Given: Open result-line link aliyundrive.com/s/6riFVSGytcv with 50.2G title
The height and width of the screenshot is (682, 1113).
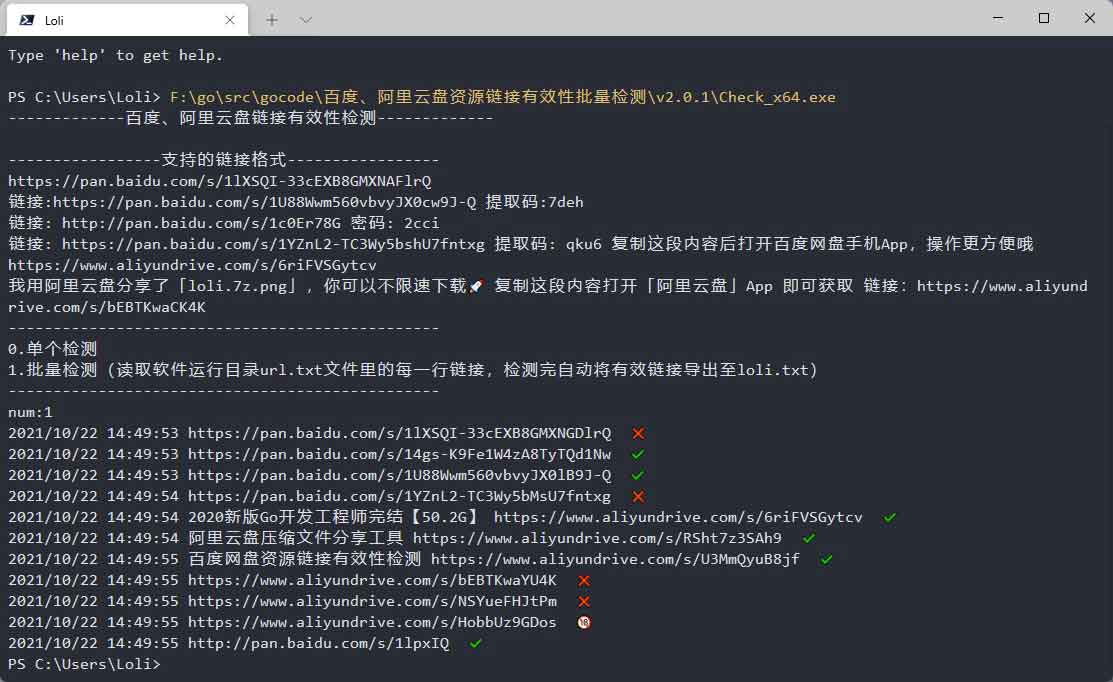Looking at the screenshot, I should click(678, 517).
